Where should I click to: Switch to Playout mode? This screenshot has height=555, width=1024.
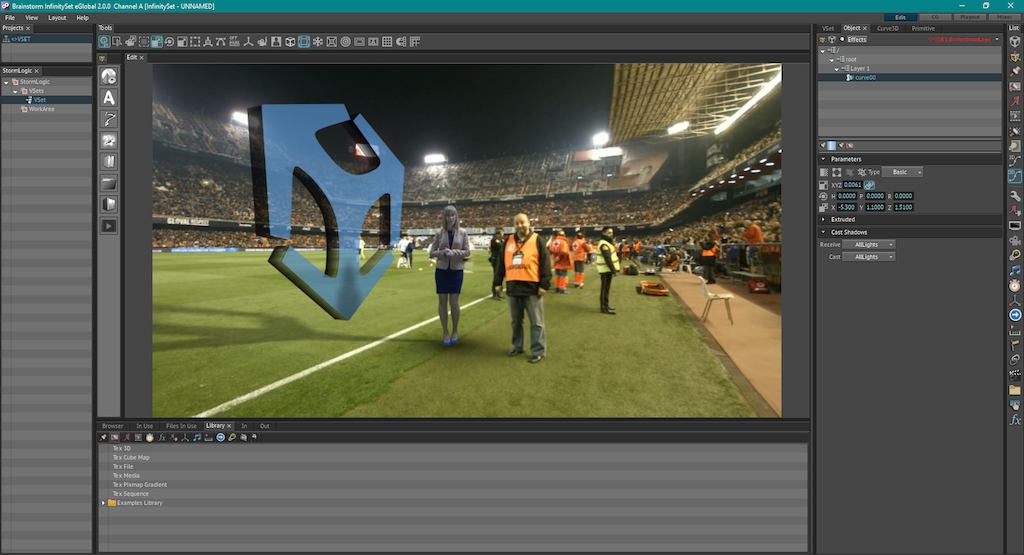click(967, 17)
